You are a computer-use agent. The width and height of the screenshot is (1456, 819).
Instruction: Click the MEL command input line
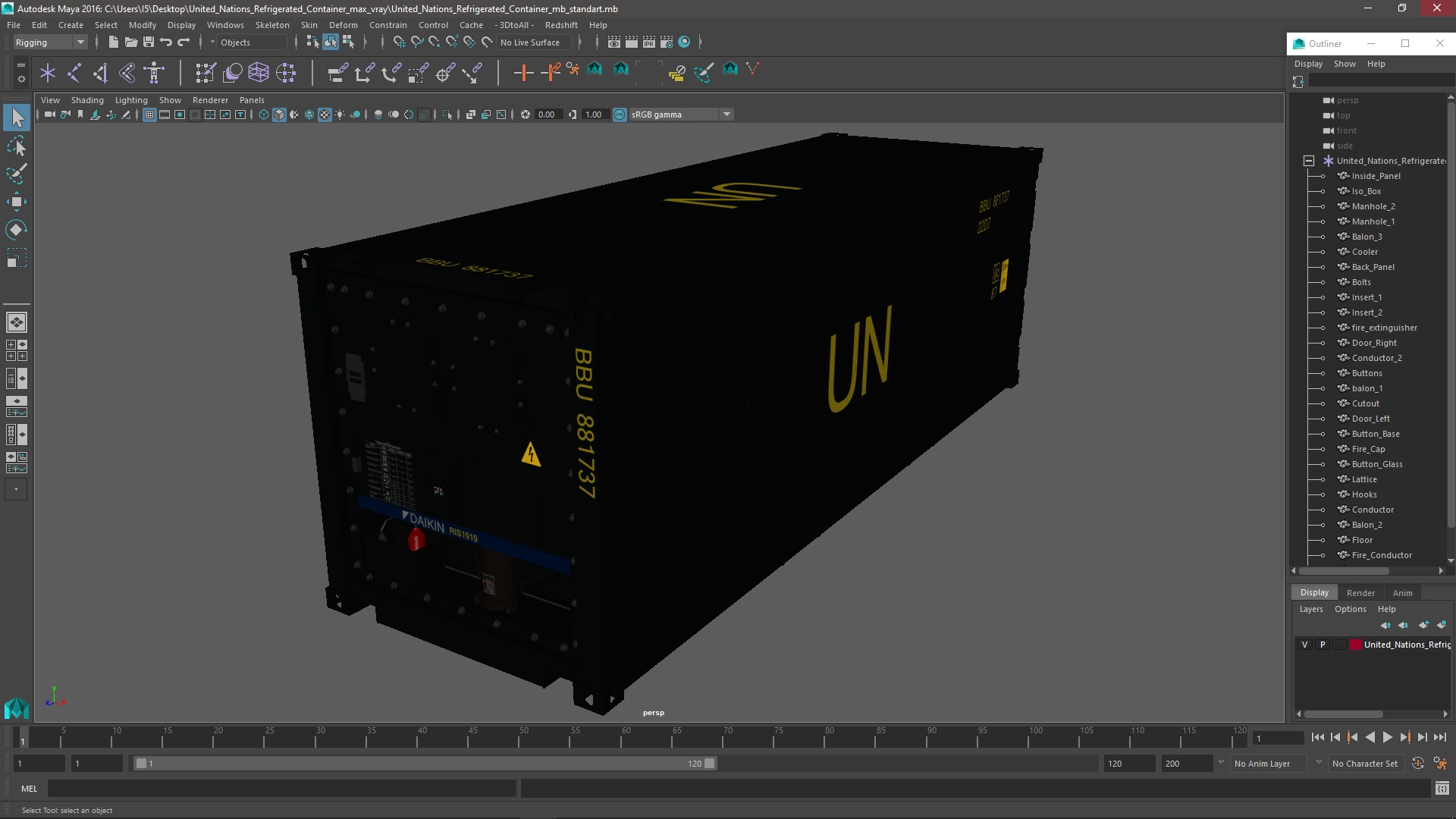pos(281,789)
